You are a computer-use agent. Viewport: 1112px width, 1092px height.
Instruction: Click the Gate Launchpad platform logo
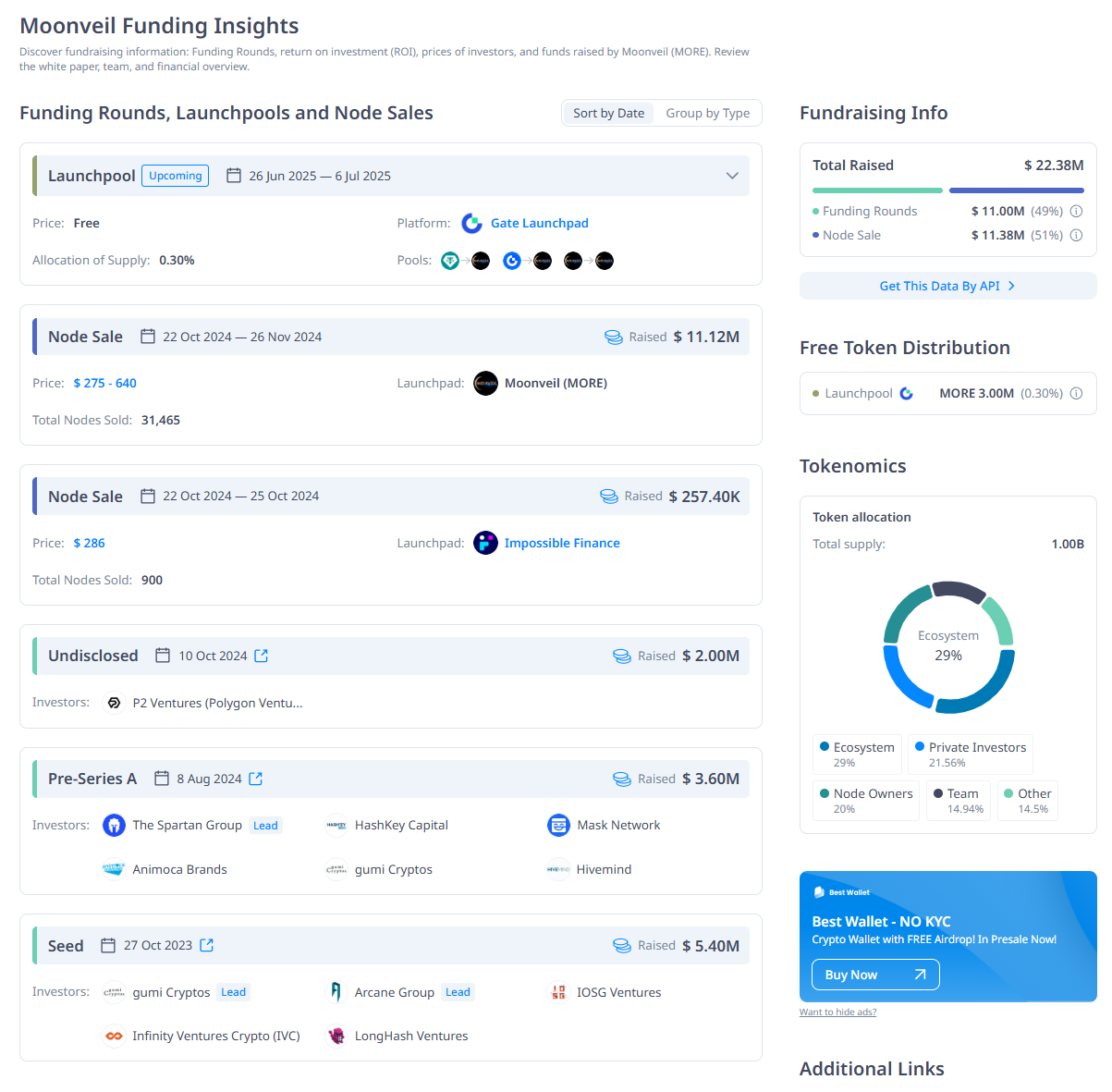472,223
